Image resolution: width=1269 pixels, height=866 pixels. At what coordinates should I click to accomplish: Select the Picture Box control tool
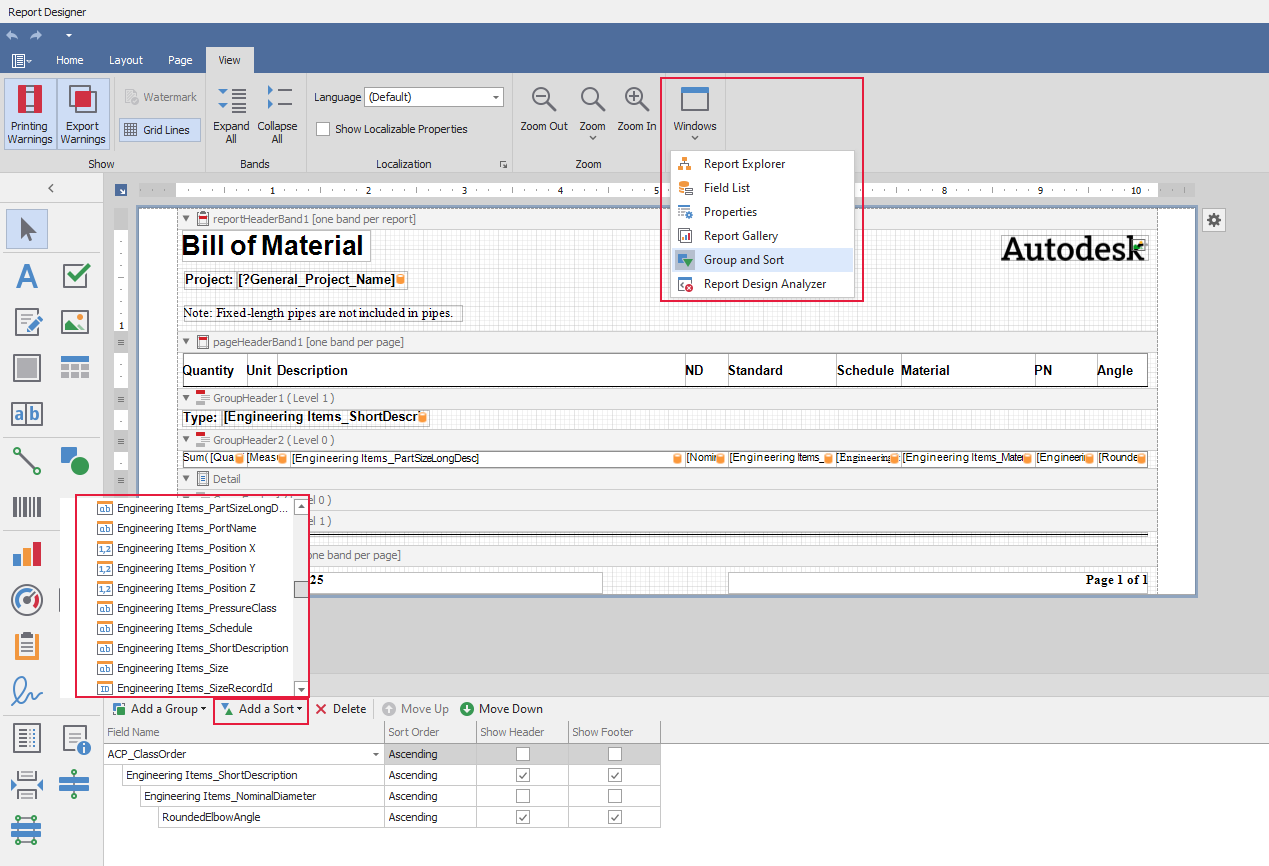(76, 322)
